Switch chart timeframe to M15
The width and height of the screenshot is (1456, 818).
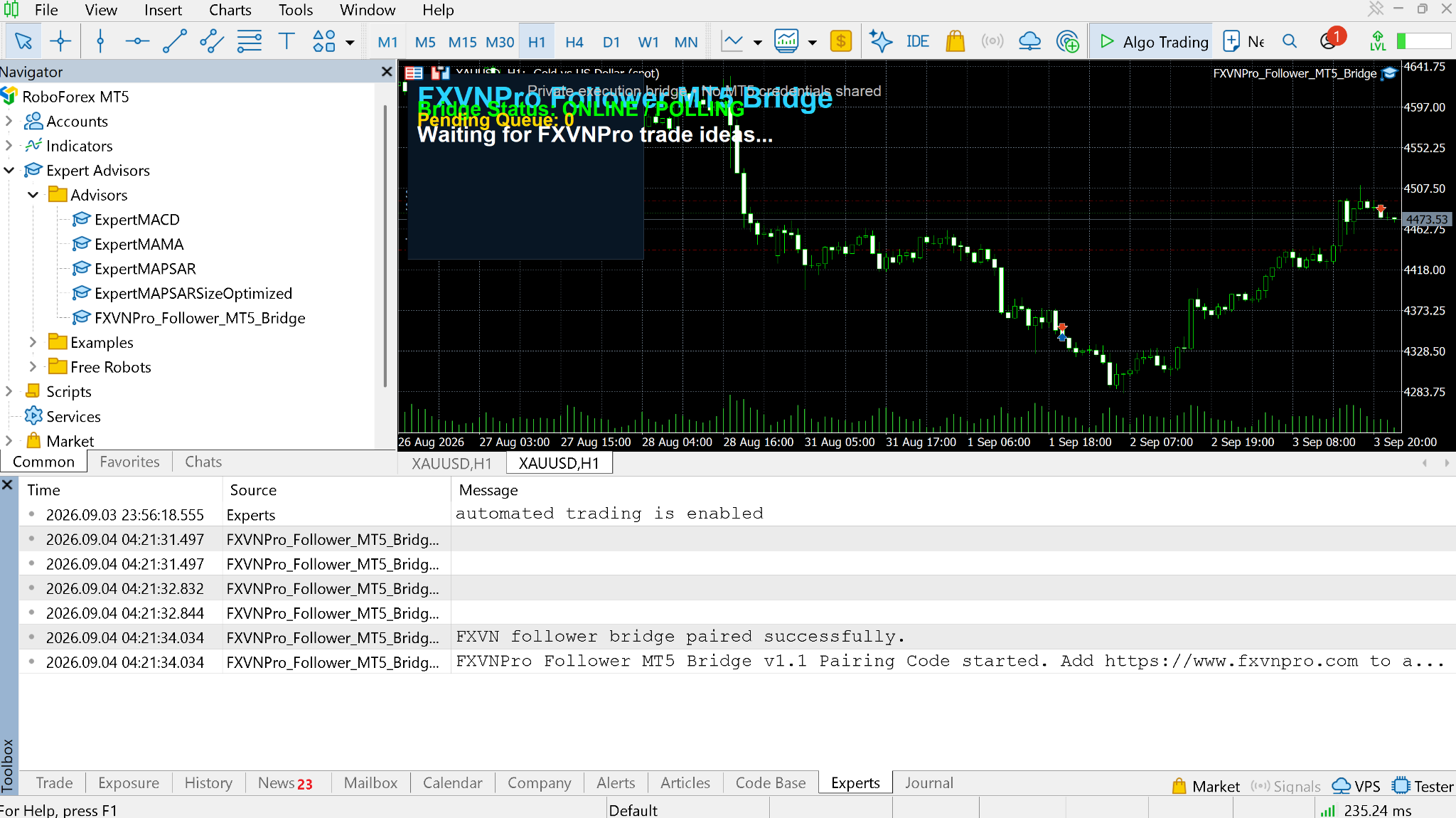[x=462, y=42]
